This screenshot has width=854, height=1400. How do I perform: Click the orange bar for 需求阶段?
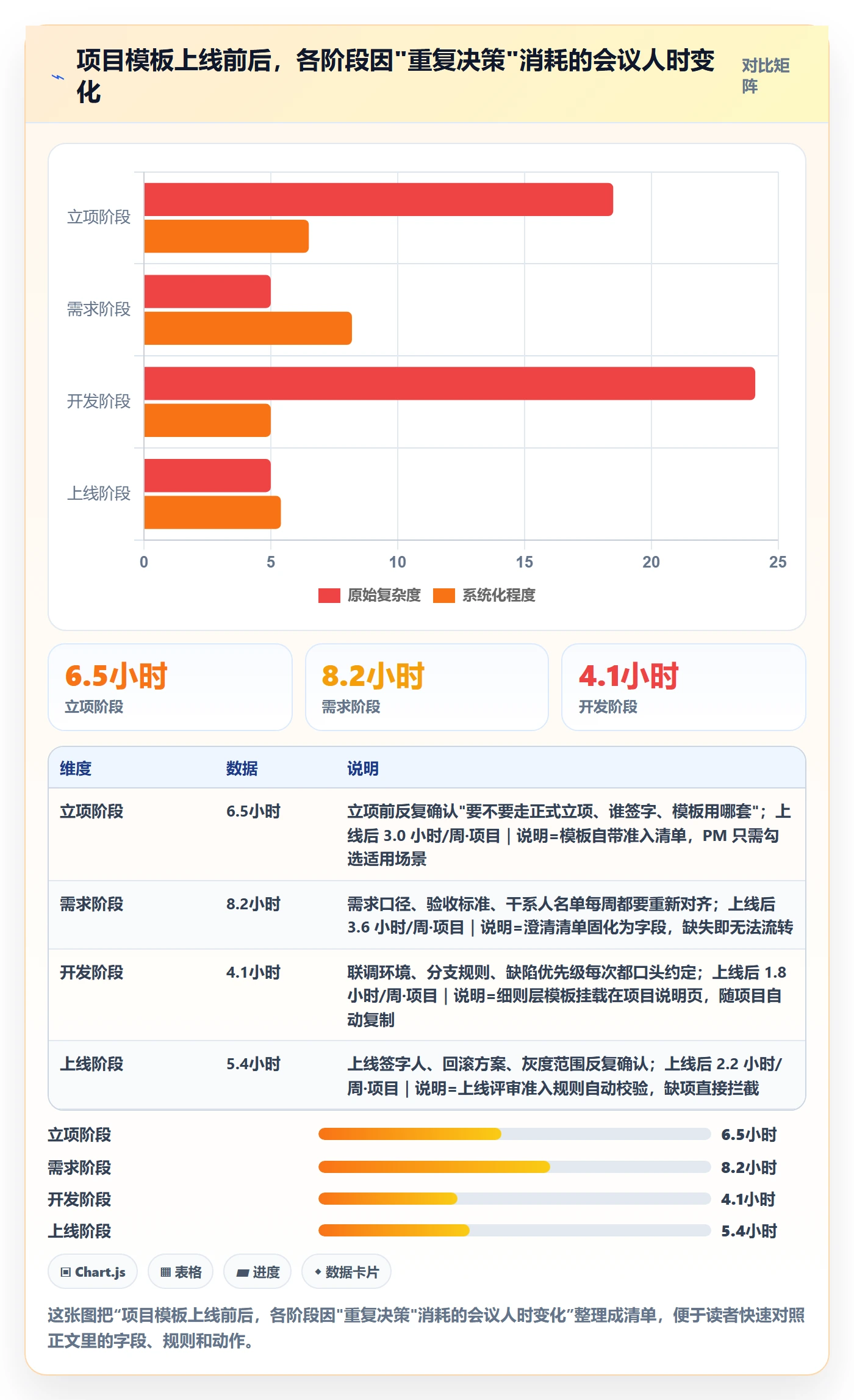click(248, 328)
